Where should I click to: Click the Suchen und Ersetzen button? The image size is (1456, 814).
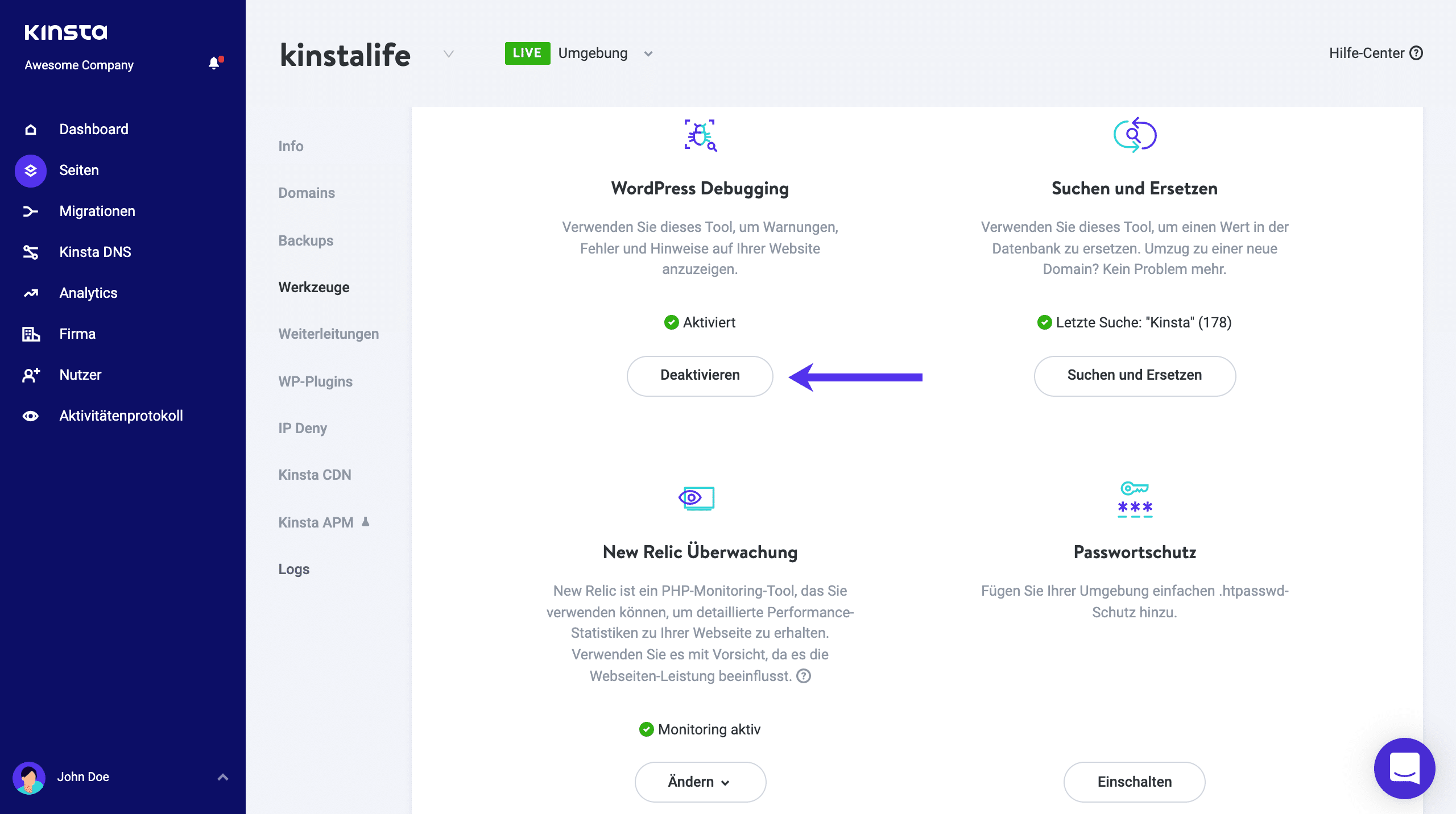click(1134, 376)
